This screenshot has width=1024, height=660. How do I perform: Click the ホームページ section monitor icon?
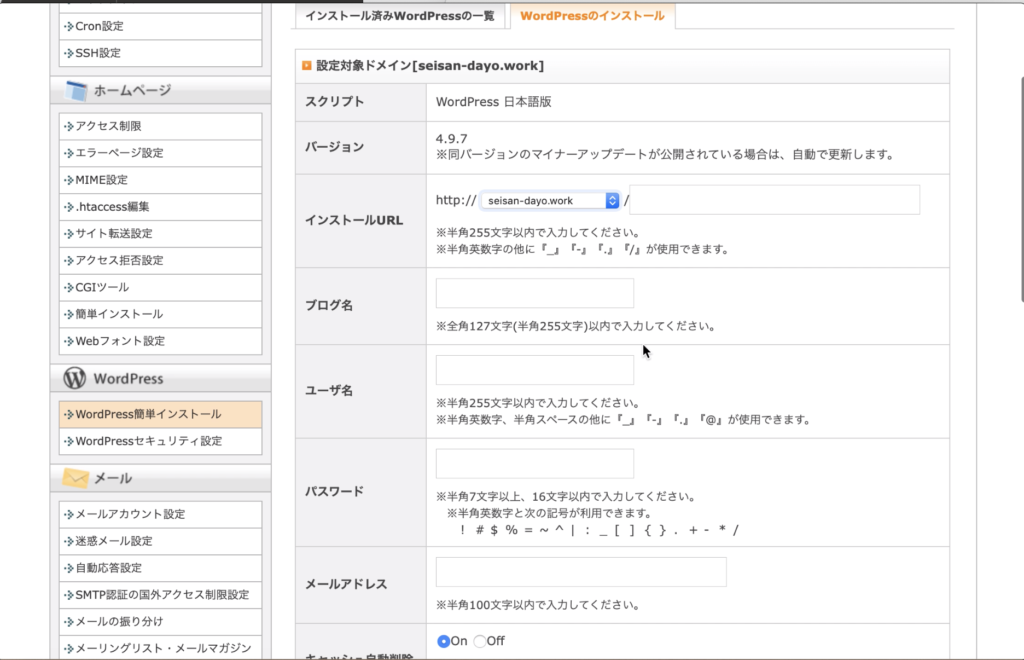(77, 91)
